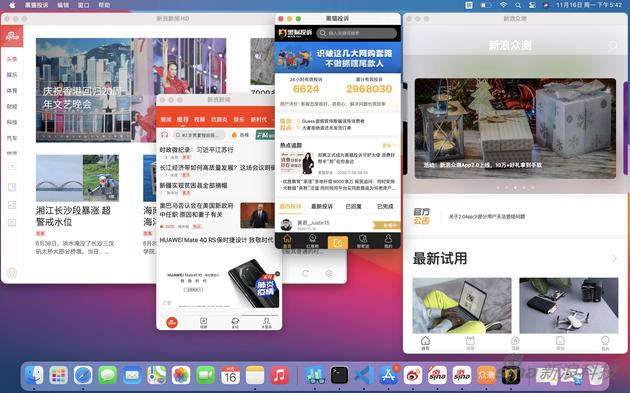Viewport: 630px width, 393px height.
Task: Open the home icon in 新浪众测 bottom bar
Action: (425, 343)
